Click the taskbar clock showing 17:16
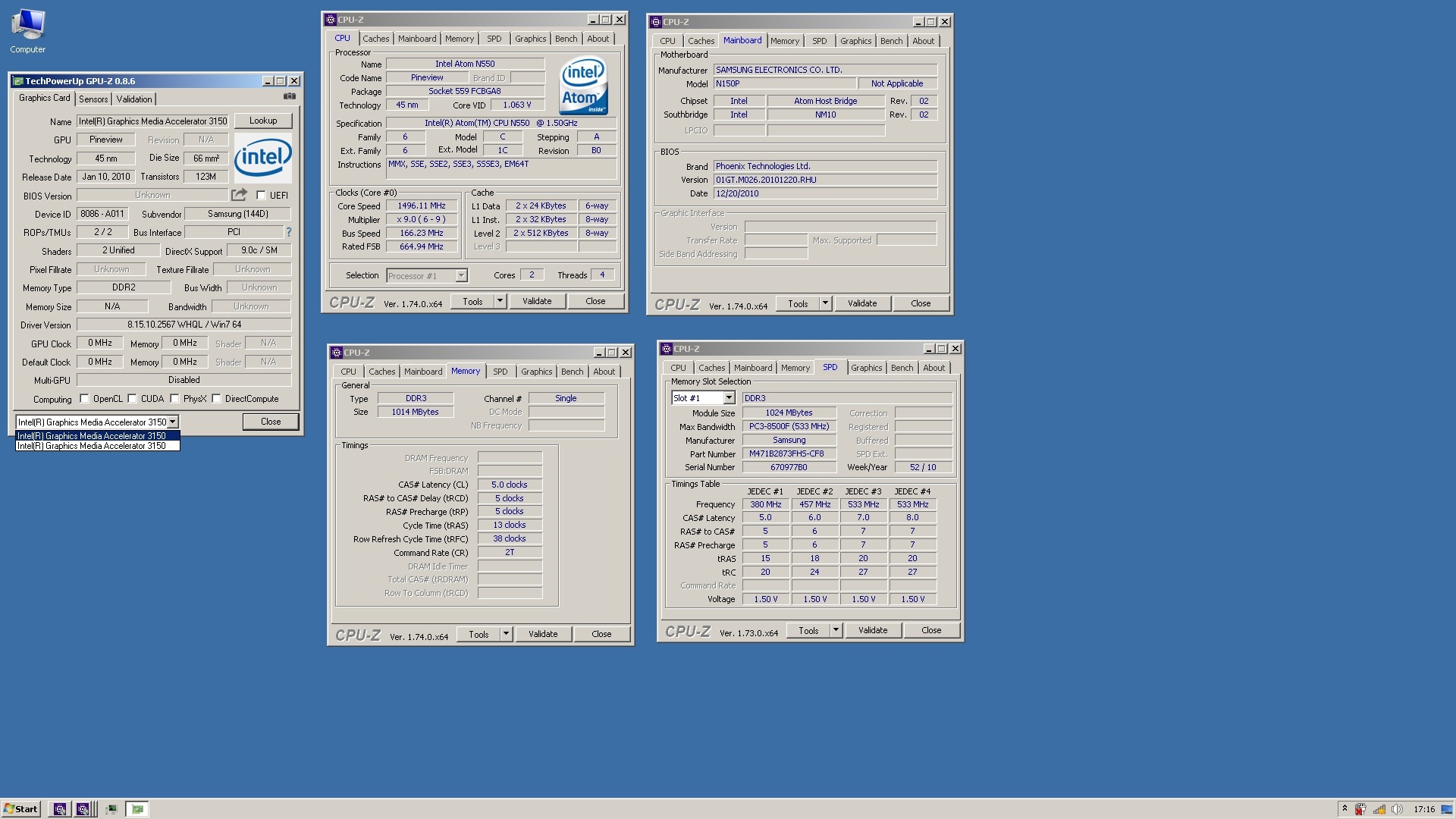1456x819 pixels. coord(1424,809)
